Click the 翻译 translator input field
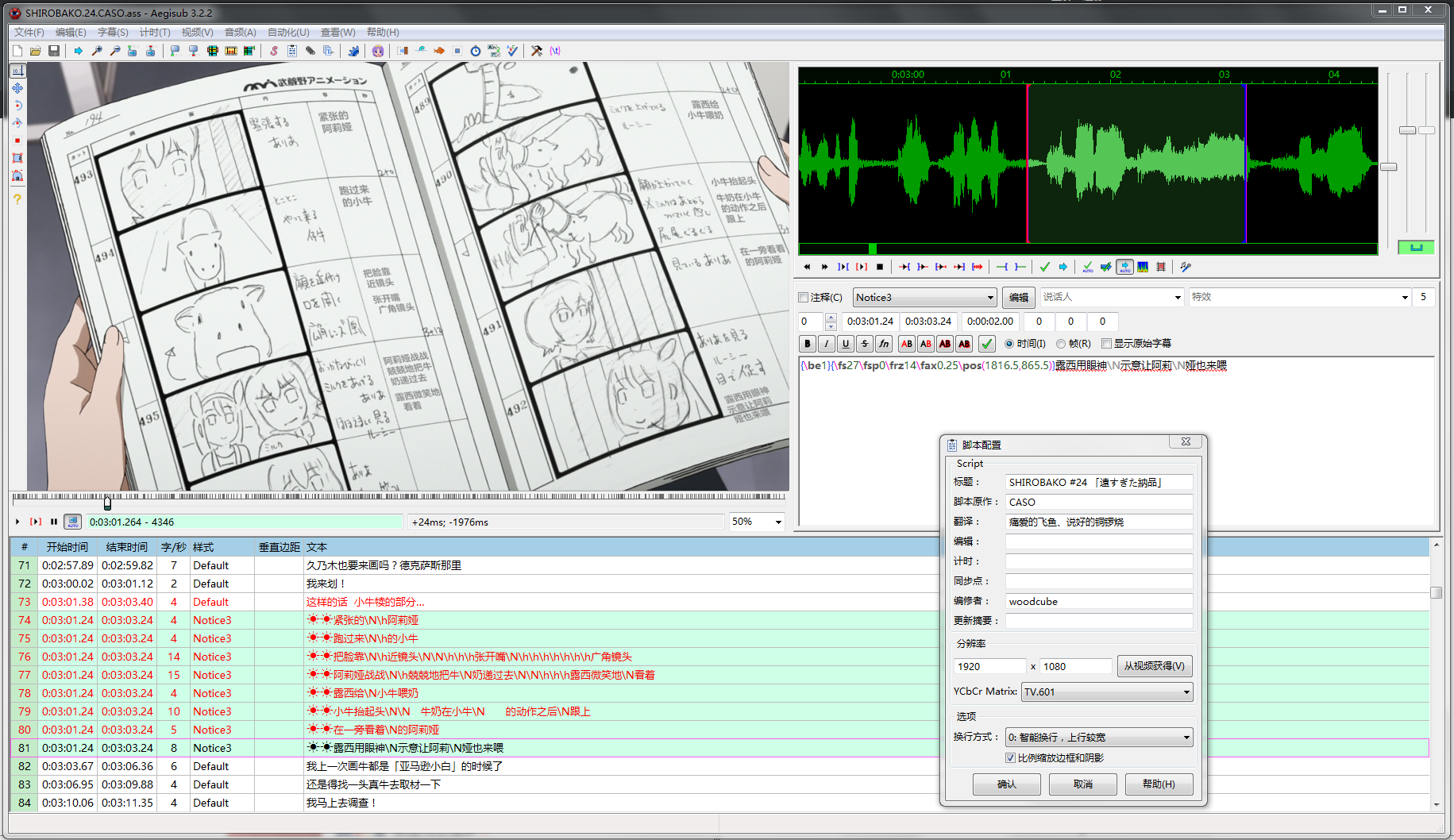 pyautogui.click(x=1099, y=522)
